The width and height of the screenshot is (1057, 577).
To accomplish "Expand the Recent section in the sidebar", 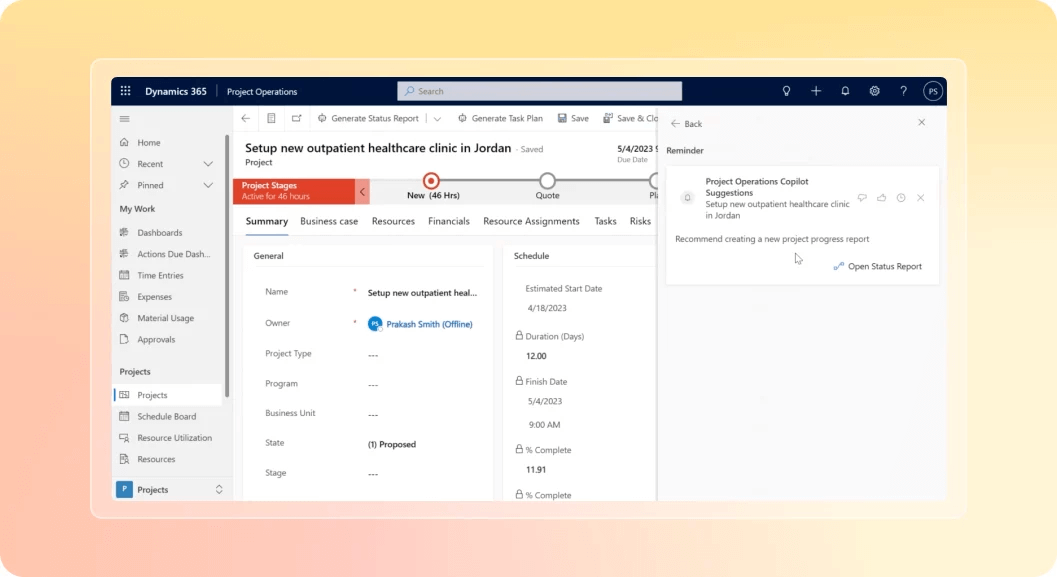I will (x=207, y=163).
